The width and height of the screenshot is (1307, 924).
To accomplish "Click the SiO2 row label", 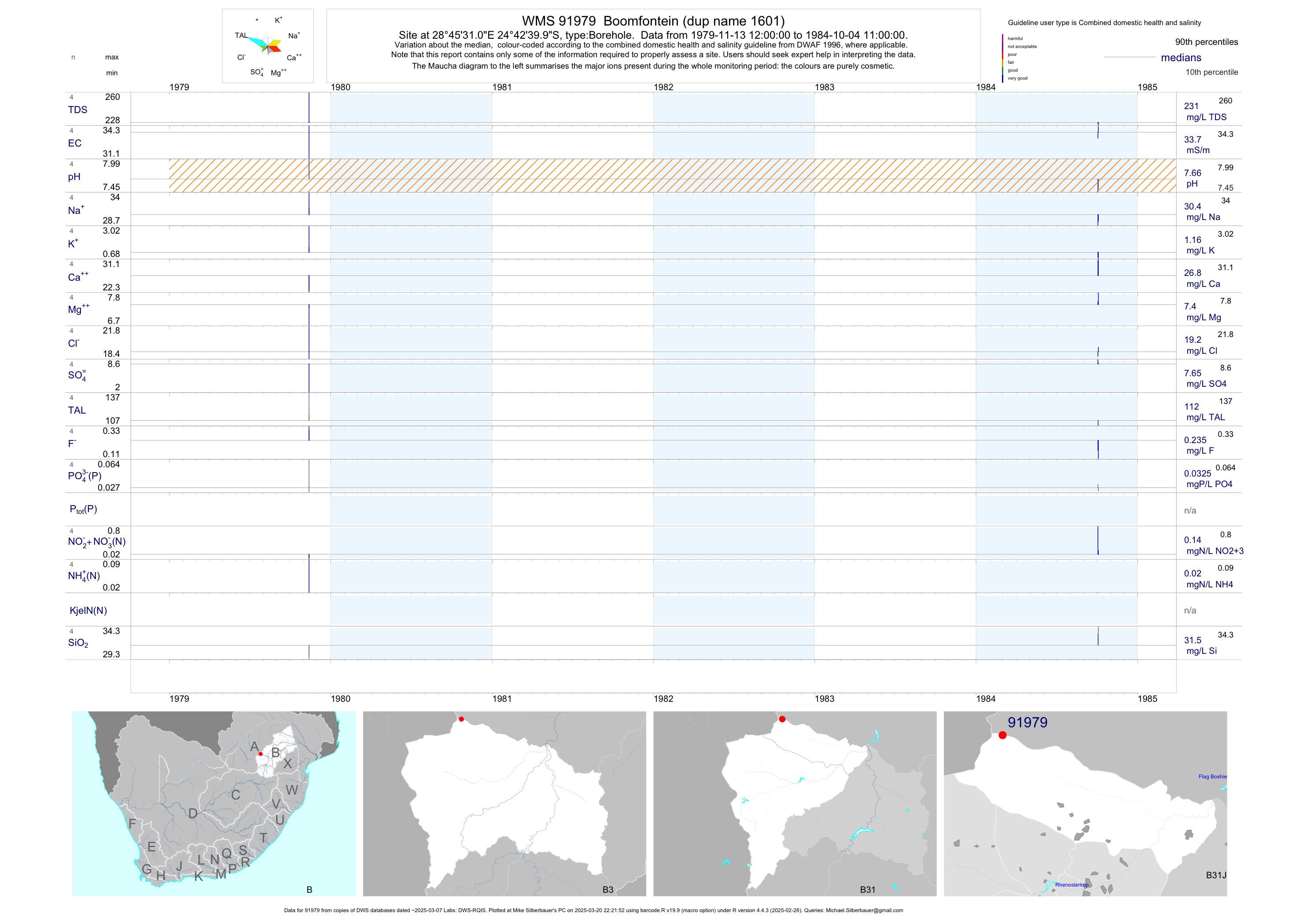I will point(78,643).
